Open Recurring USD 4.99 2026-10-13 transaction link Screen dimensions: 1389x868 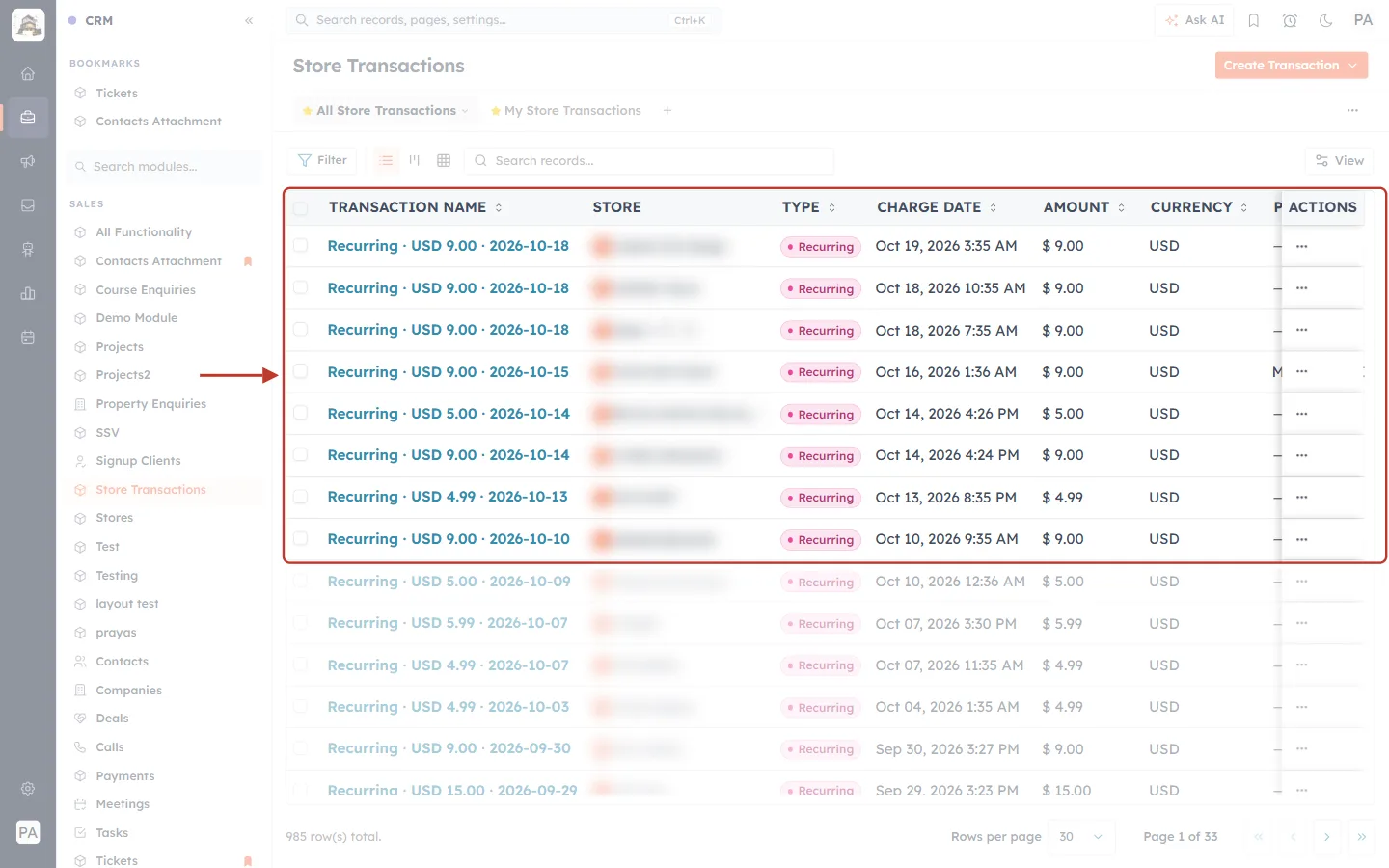pyautogui.click(x=448, y=497)
